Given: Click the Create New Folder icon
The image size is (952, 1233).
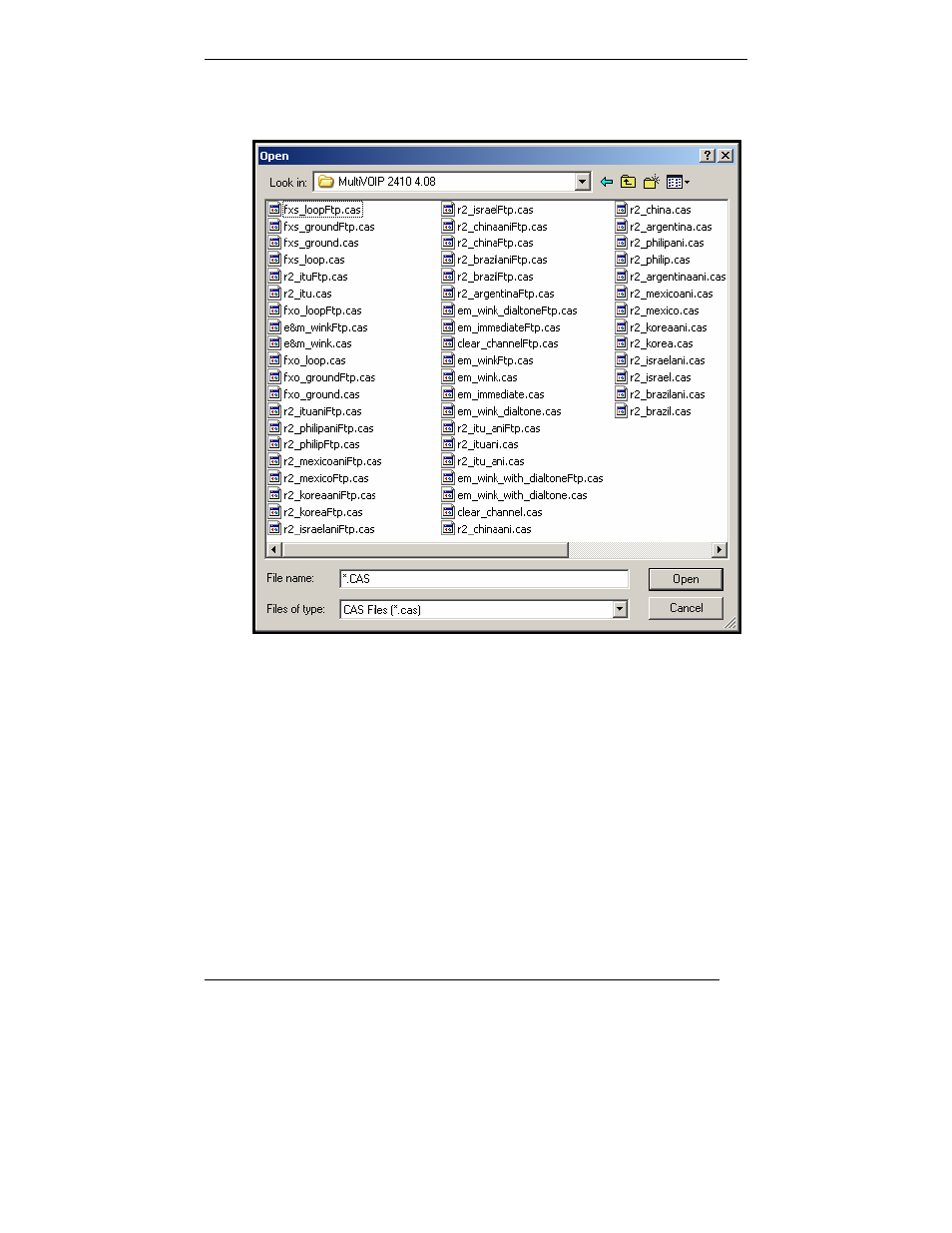Looking at the screenshot, I should click(x=651, y=182).
